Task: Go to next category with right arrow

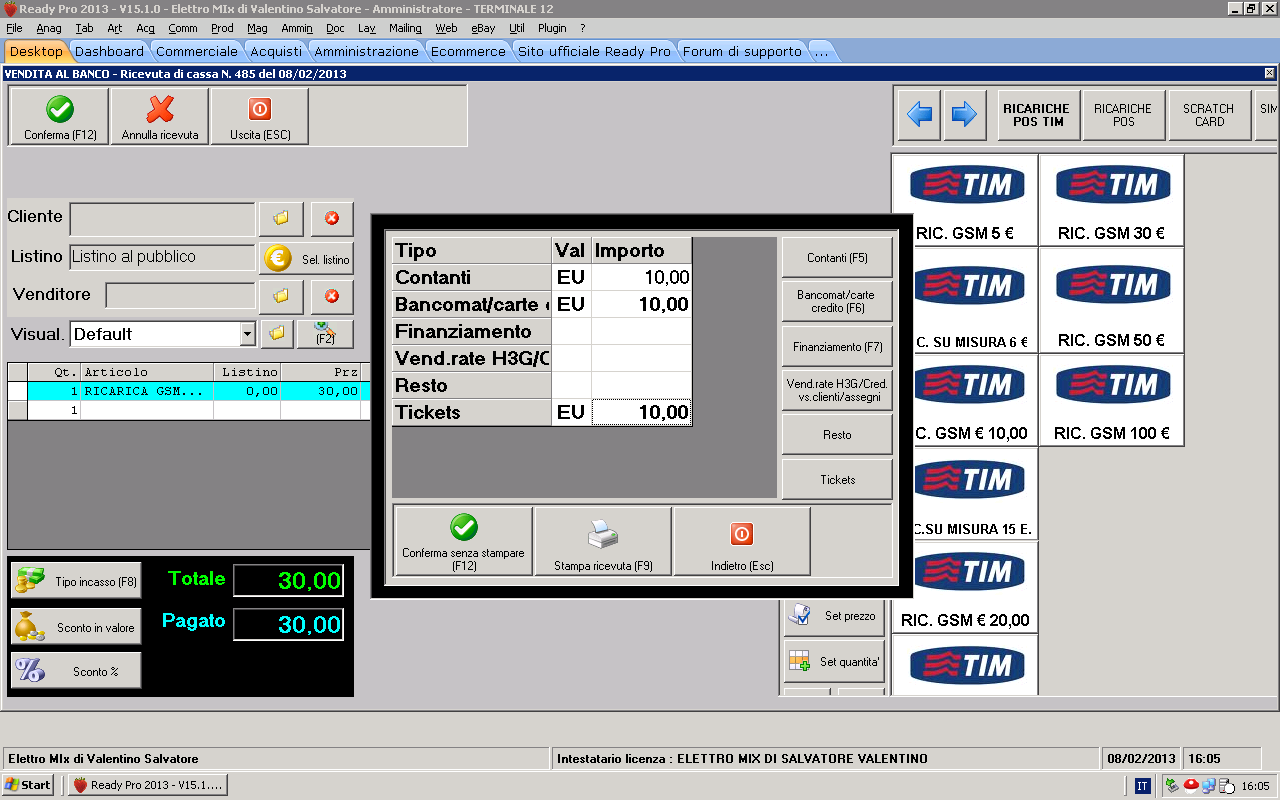Action: tap(964, 115)
